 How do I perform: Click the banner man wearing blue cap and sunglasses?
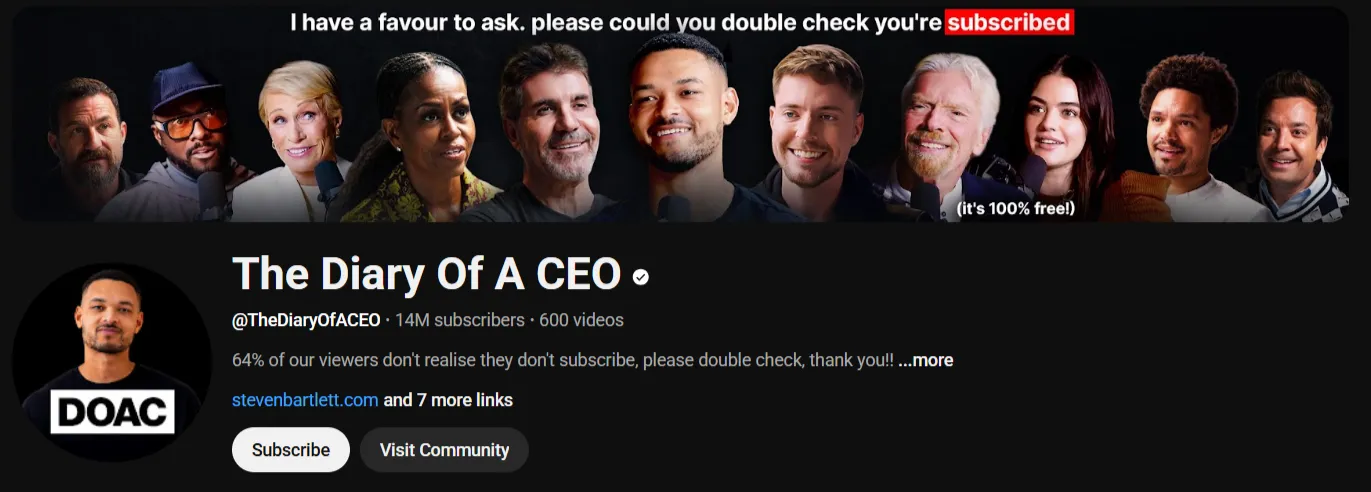tap(190, 140)
